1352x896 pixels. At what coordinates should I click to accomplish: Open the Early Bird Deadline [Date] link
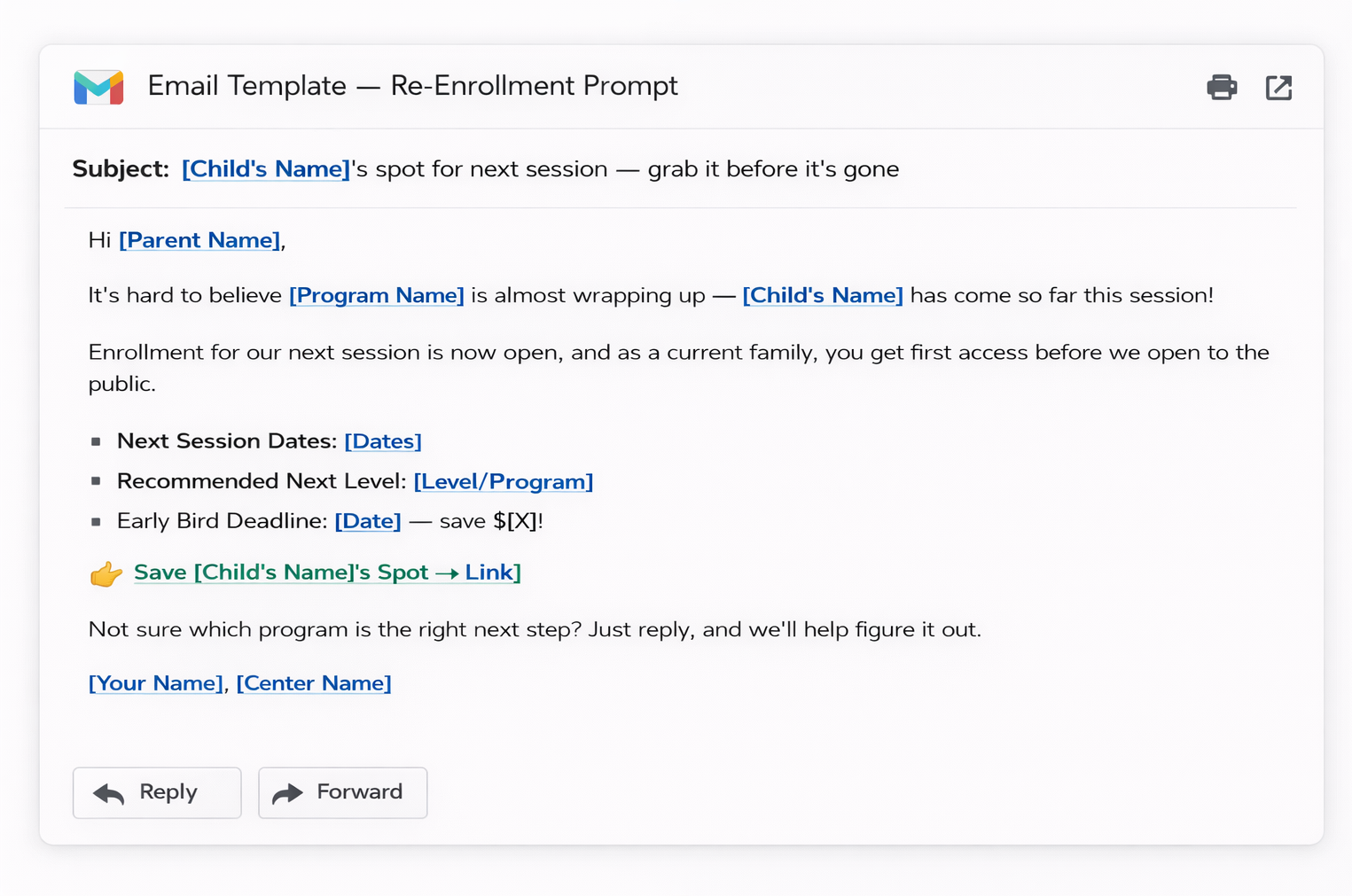tap(368, 521)
